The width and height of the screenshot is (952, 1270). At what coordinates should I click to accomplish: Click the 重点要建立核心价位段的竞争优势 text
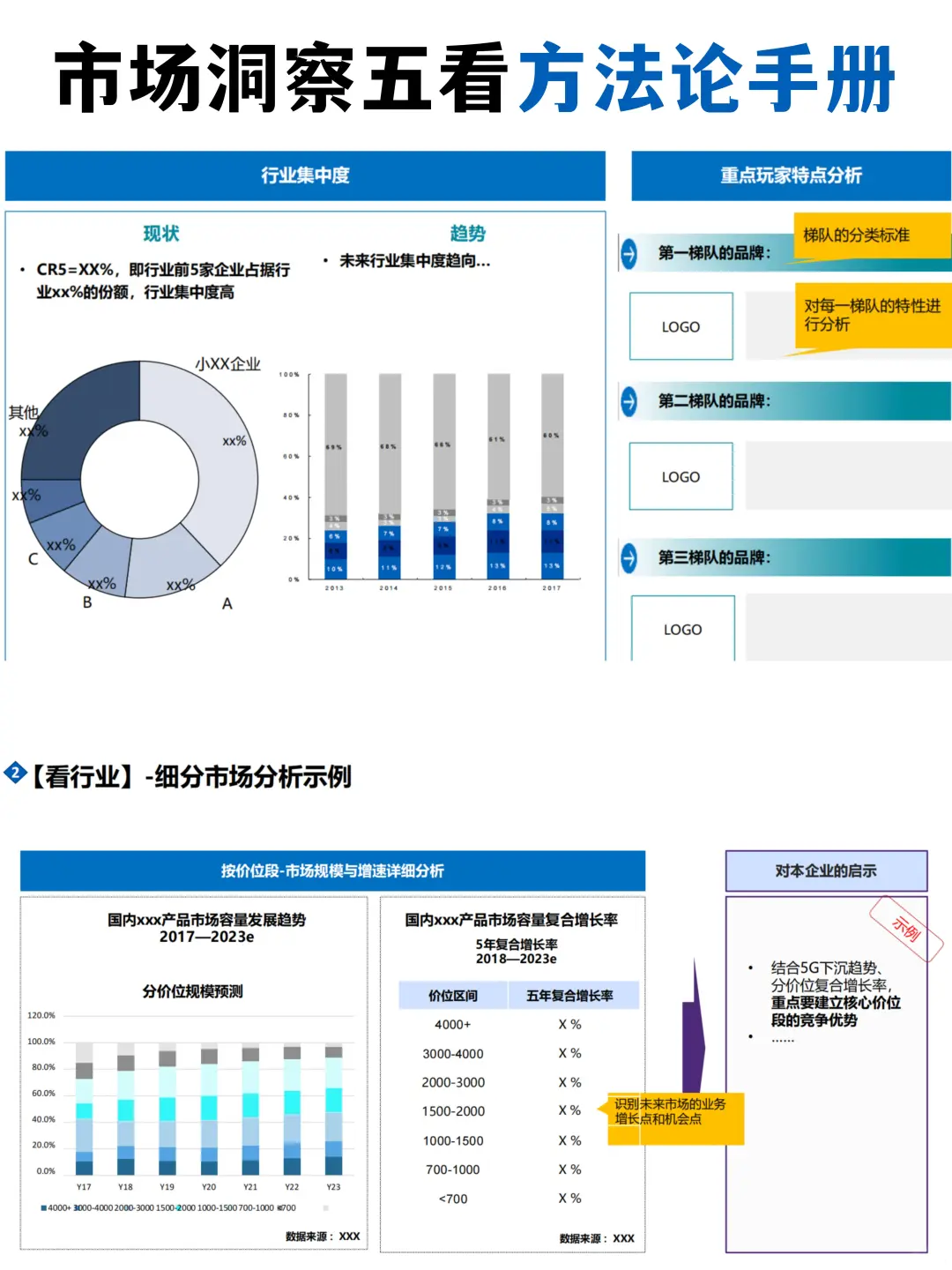tap(836, 1012)
